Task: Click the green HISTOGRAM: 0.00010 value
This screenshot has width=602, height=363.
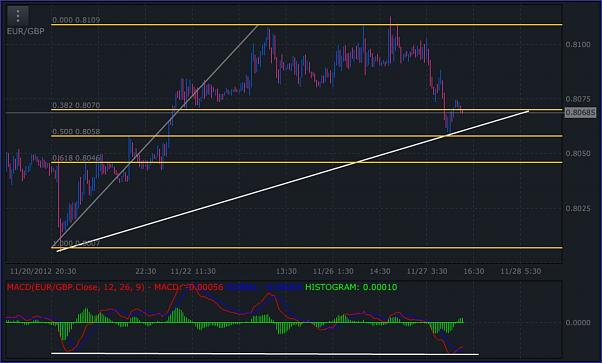Action: pyautogui.click(x=351, y=287)
